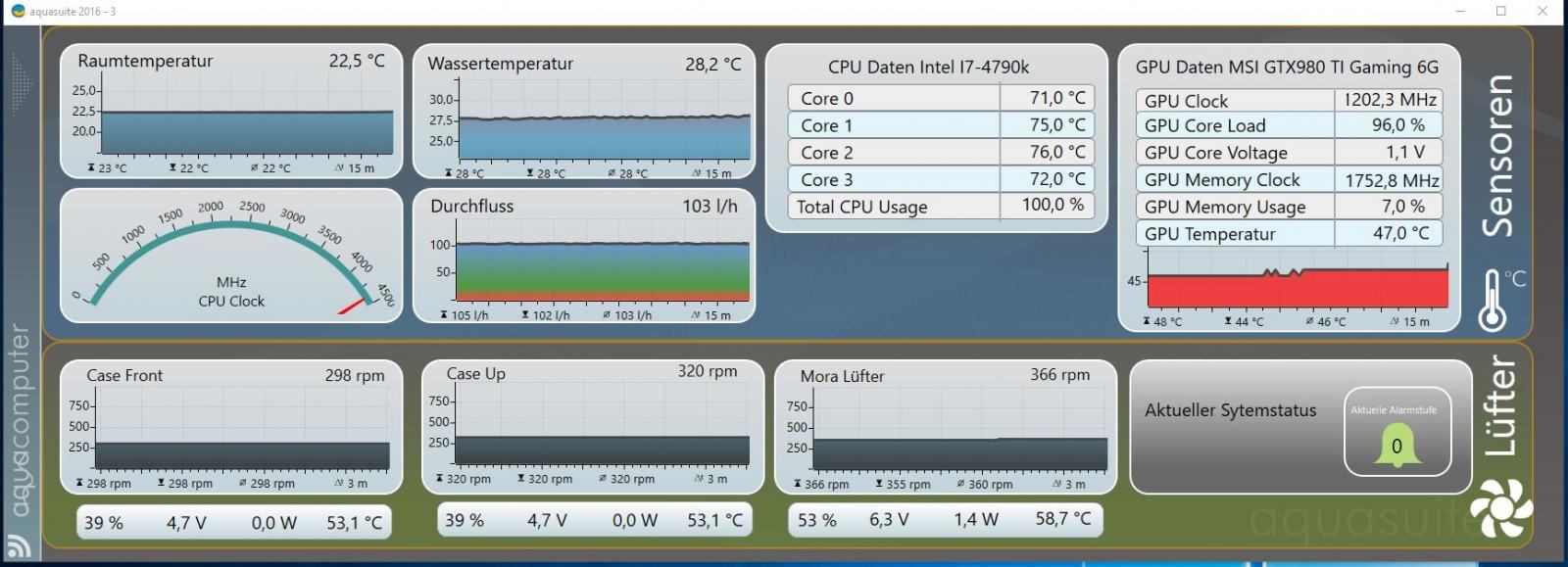Click the GPU Memory Usage row
1568x567 pixels.
(1289, 207)
